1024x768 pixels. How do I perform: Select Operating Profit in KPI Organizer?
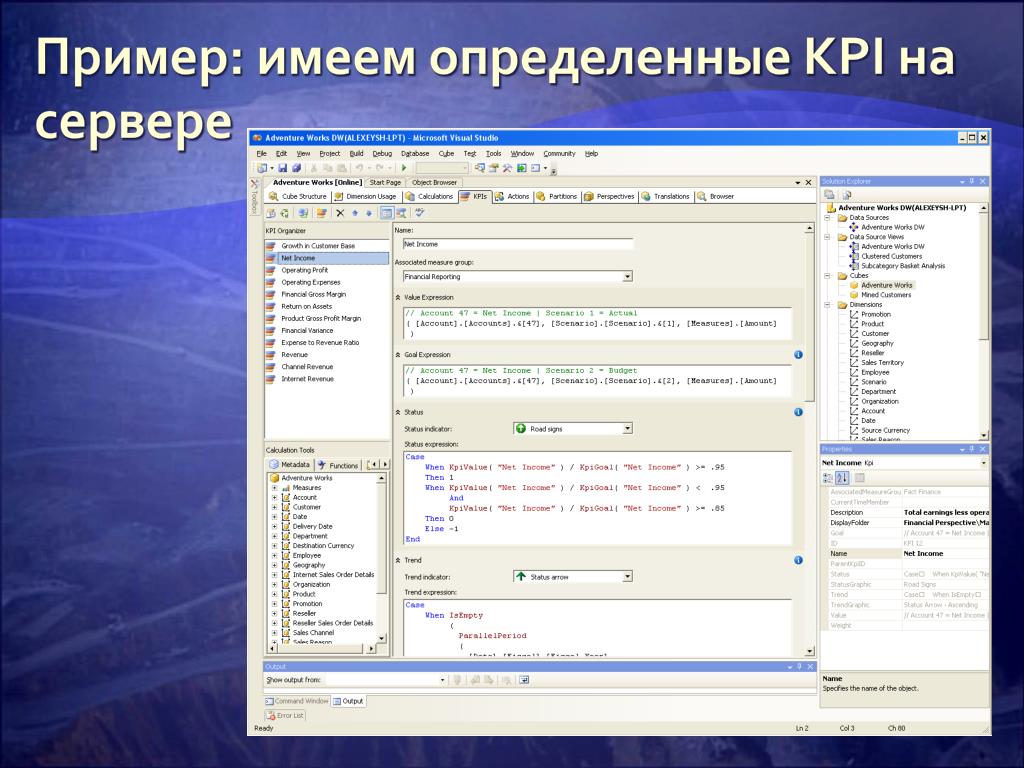[304, 270]
